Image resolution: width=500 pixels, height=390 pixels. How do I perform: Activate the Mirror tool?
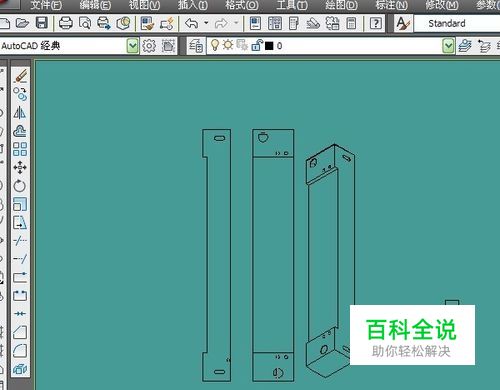(20, 113)
